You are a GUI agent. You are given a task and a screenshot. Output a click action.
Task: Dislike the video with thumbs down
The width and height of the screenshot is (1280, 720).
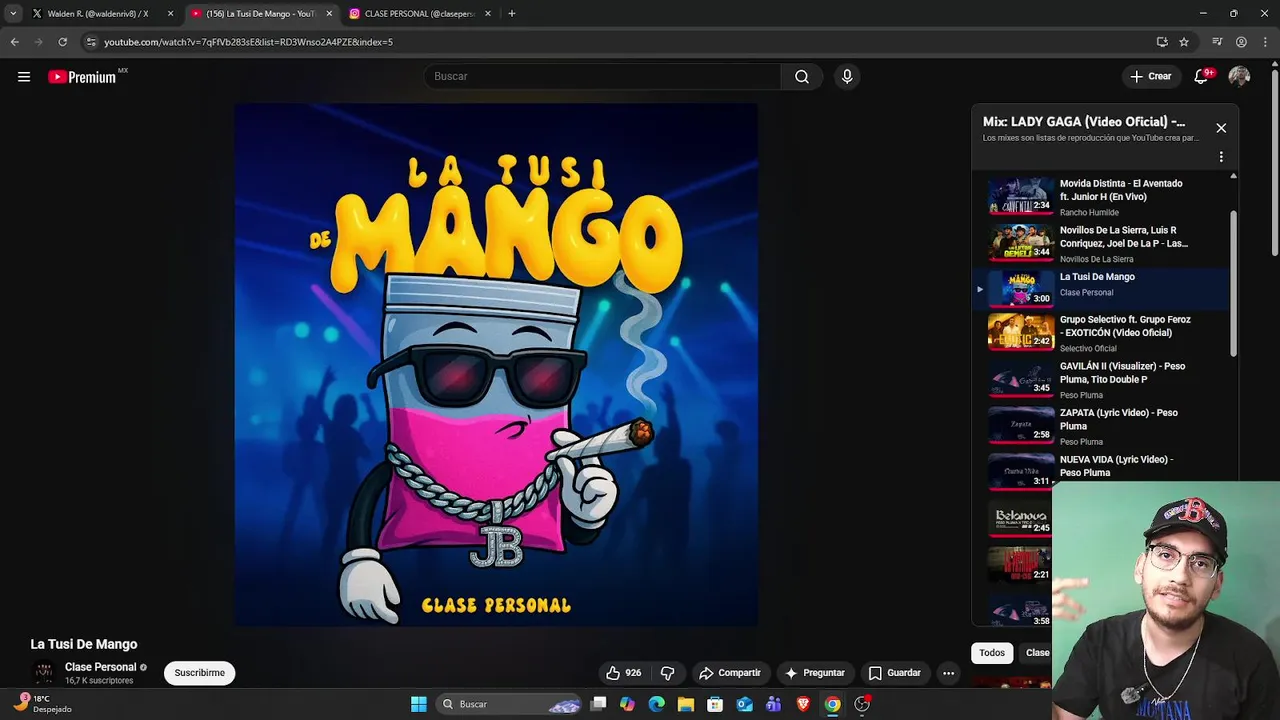click(668, 673)
